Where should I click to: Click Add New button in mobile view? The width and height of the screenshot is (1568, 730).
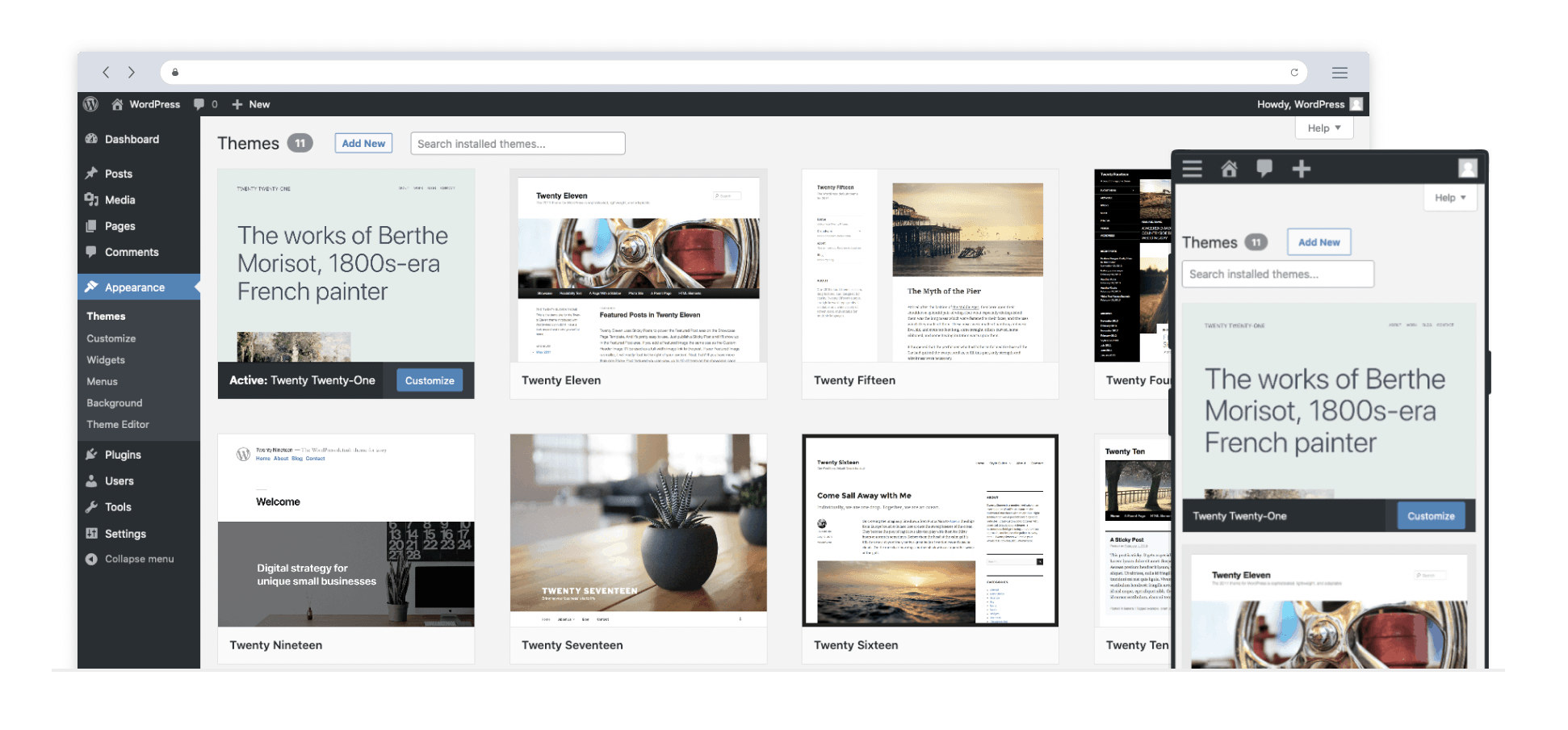1319,242
